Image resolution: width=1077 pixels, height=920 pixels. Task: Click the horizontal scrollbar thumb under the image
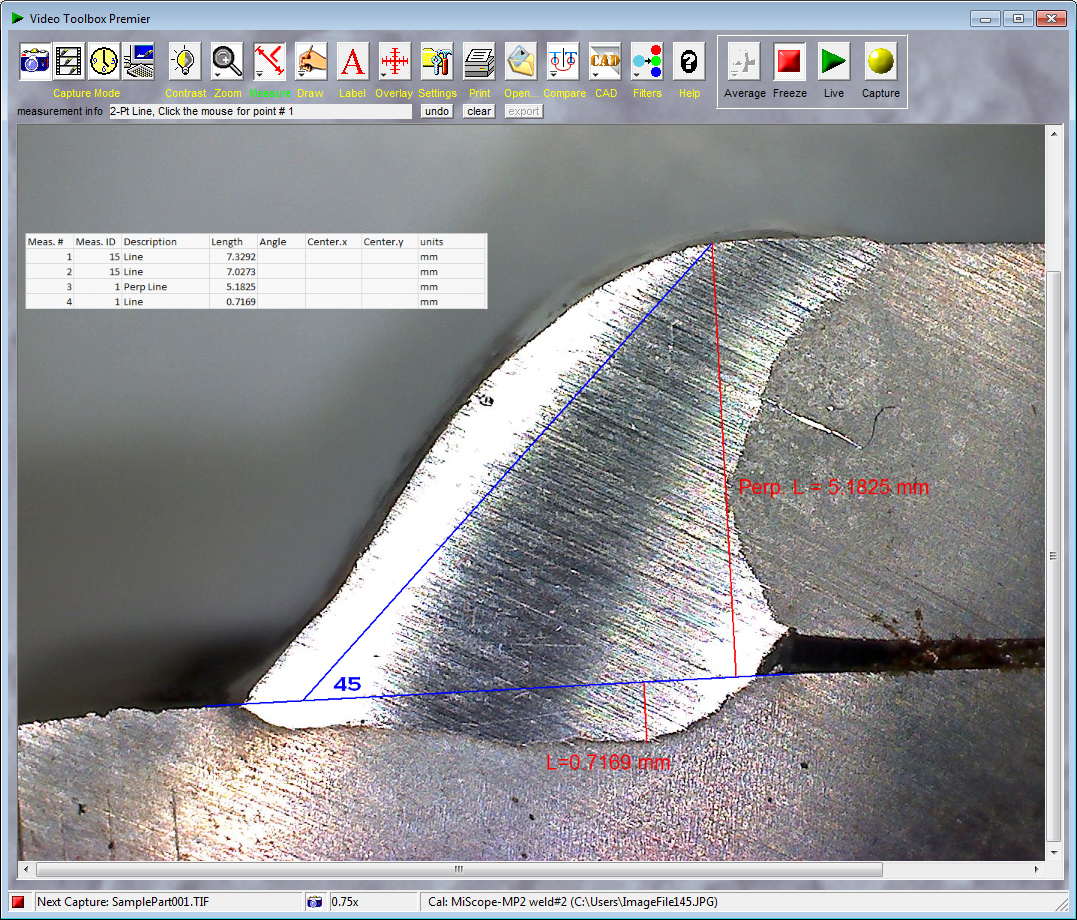[x=459, y=869]
